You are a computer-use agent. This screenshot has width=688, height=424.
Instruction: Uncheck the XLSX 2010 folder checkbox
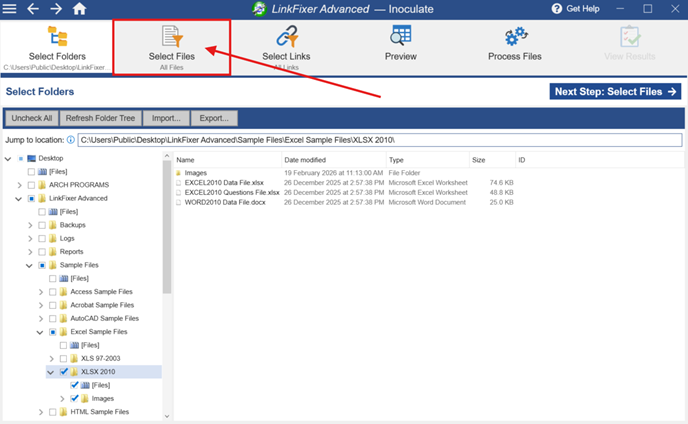[x=64, y=372]
